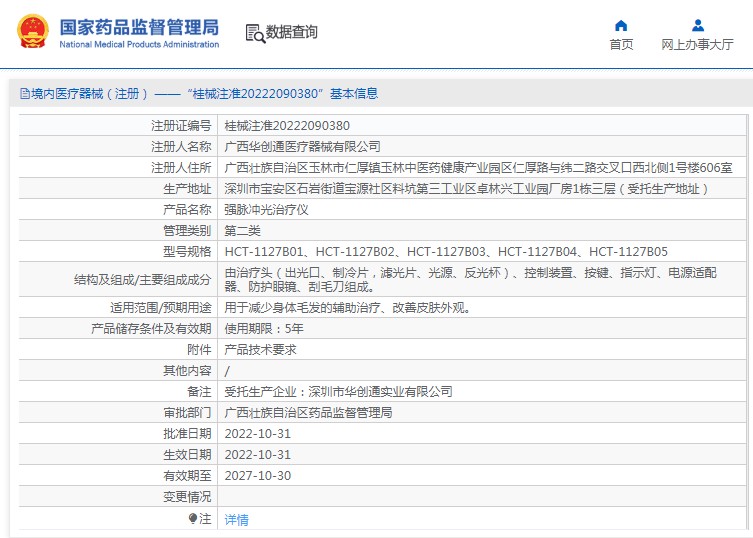Click the 基本信息 header title

click(x=354, y=93)
